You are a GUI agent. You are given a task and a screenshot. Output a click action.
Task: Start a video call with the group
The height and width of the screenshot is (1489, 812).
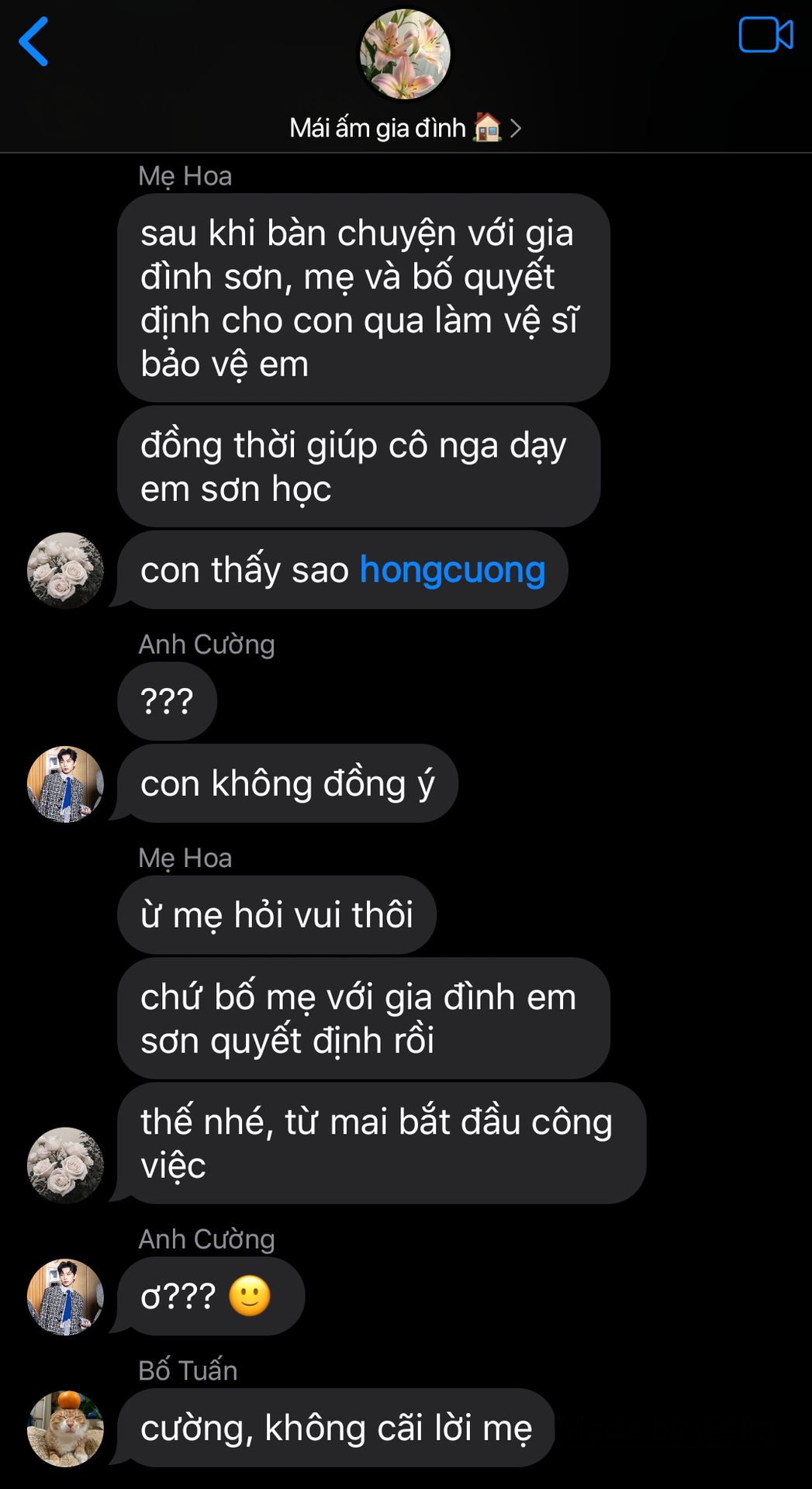point(765,35)
